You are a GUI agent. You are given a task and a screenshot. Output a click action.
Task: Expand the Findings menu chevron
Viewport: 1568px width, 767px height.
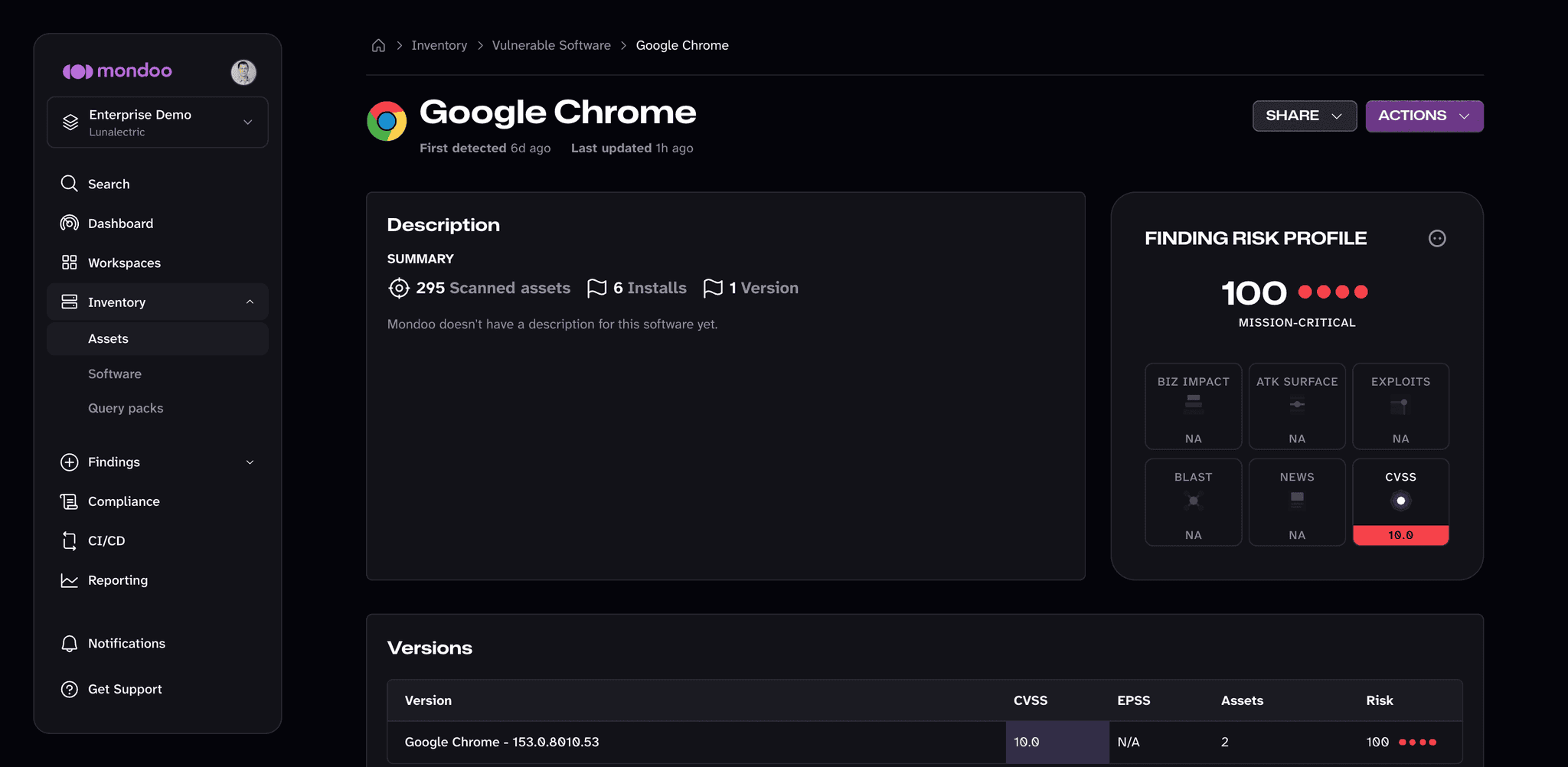tap(250, 462)
